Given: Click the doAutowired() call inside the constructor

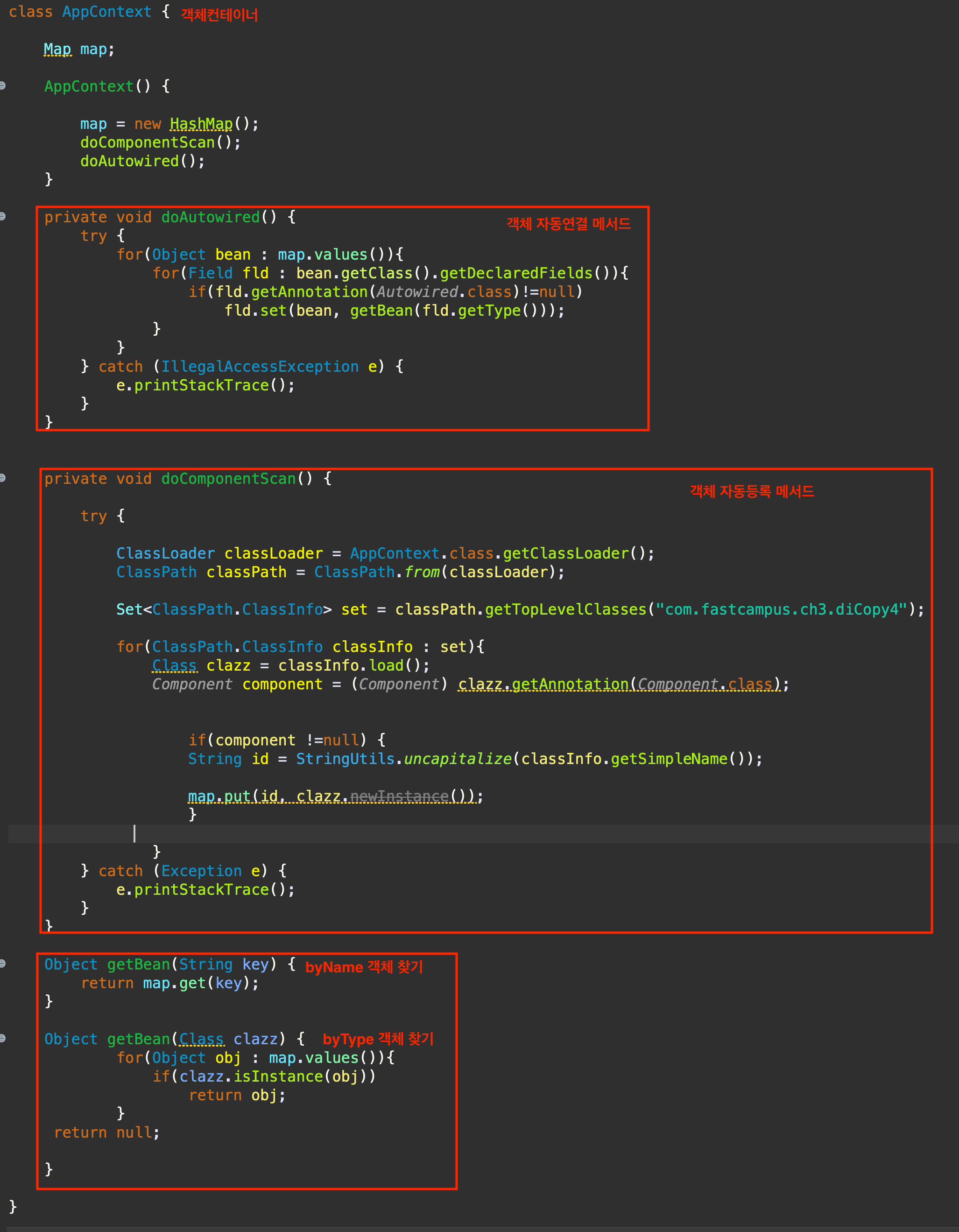Looking at the screenshot, I should point(130,161).
